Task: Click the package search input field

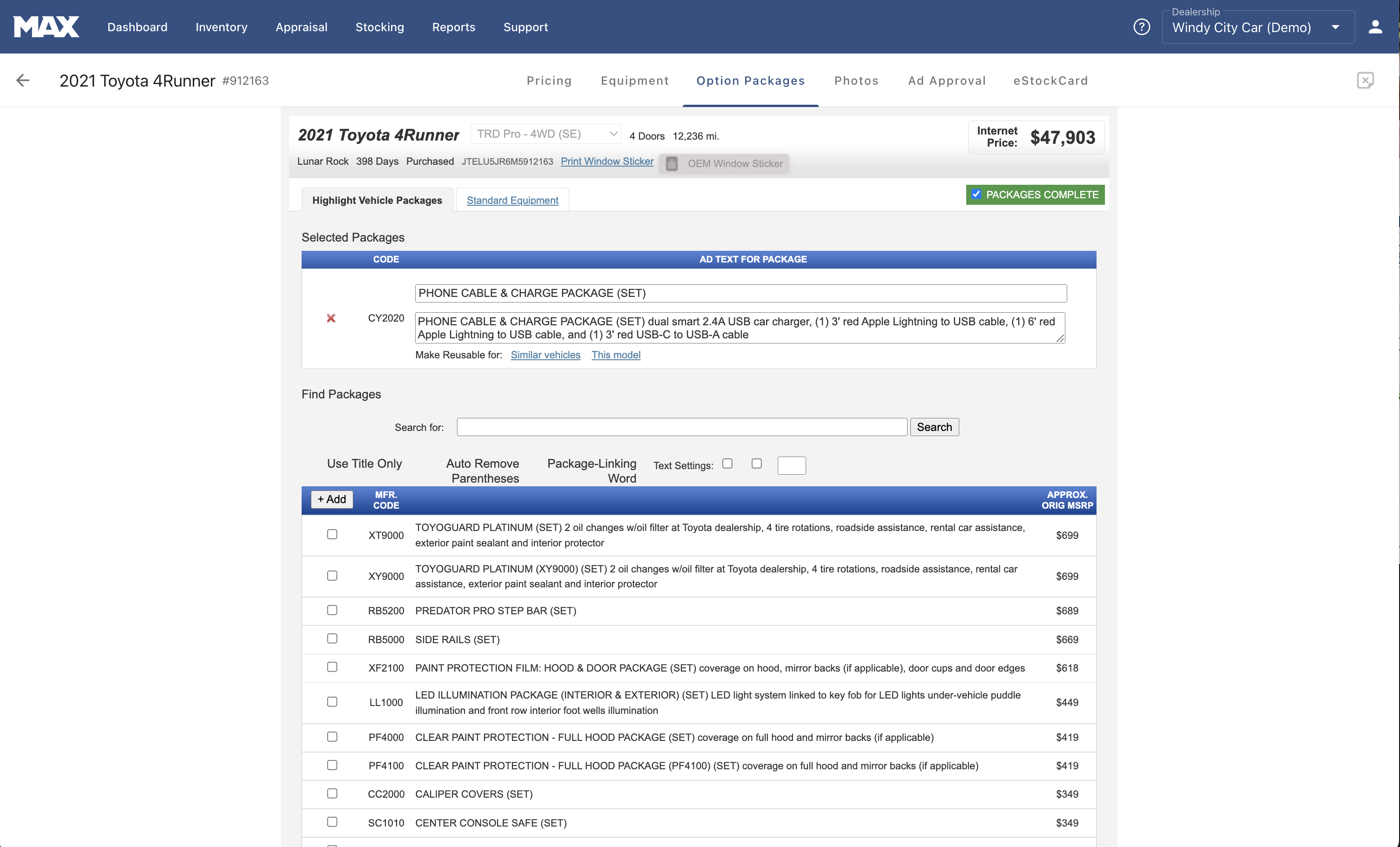Action: tap(681, 427)
